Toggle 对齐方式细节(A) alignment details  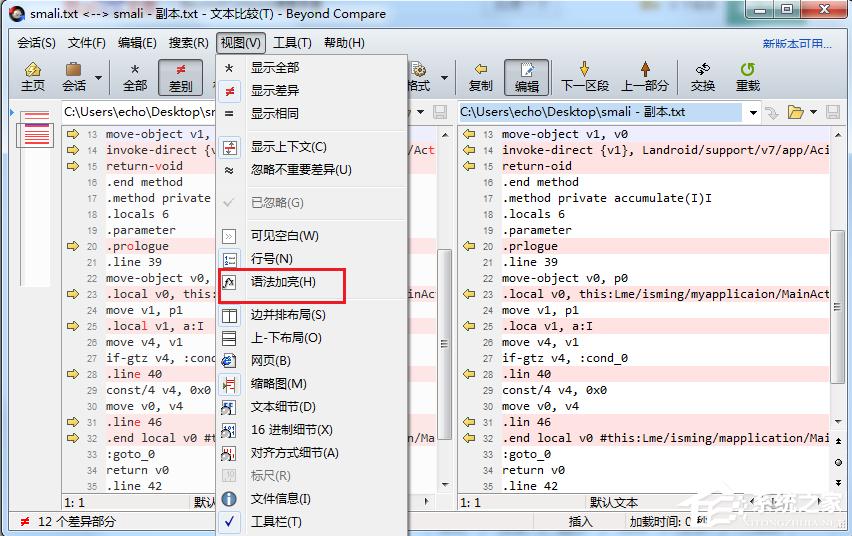pos(312,453)
